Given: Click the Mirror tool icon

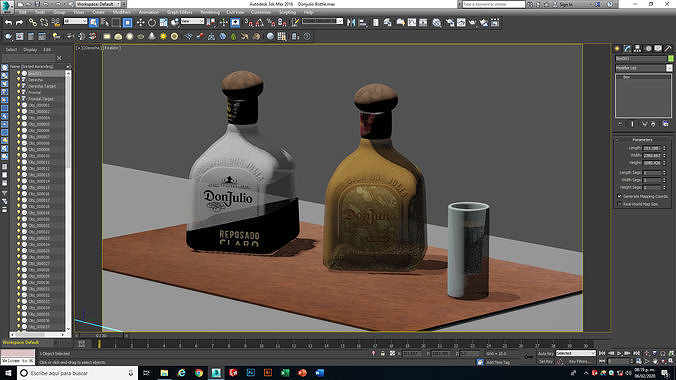Looking at the screenshot, I should coord(351,22).
